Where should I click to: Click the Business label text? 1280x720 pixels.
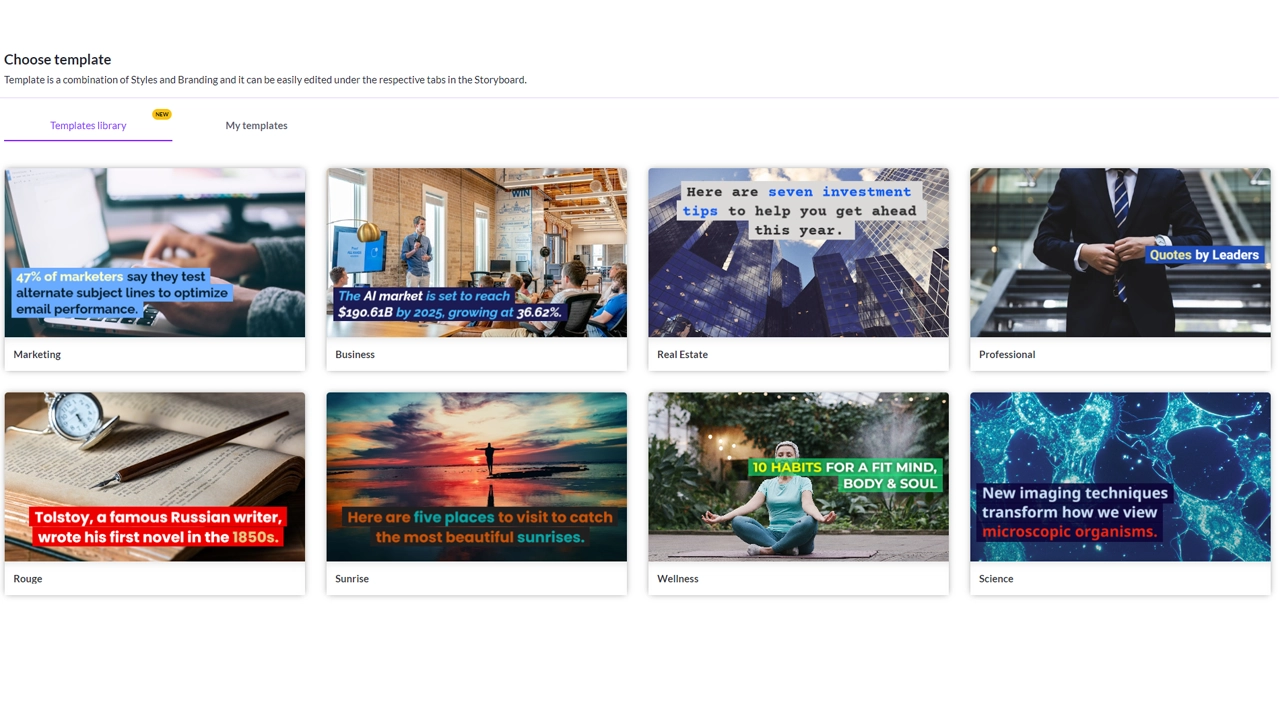pos(355,354)
